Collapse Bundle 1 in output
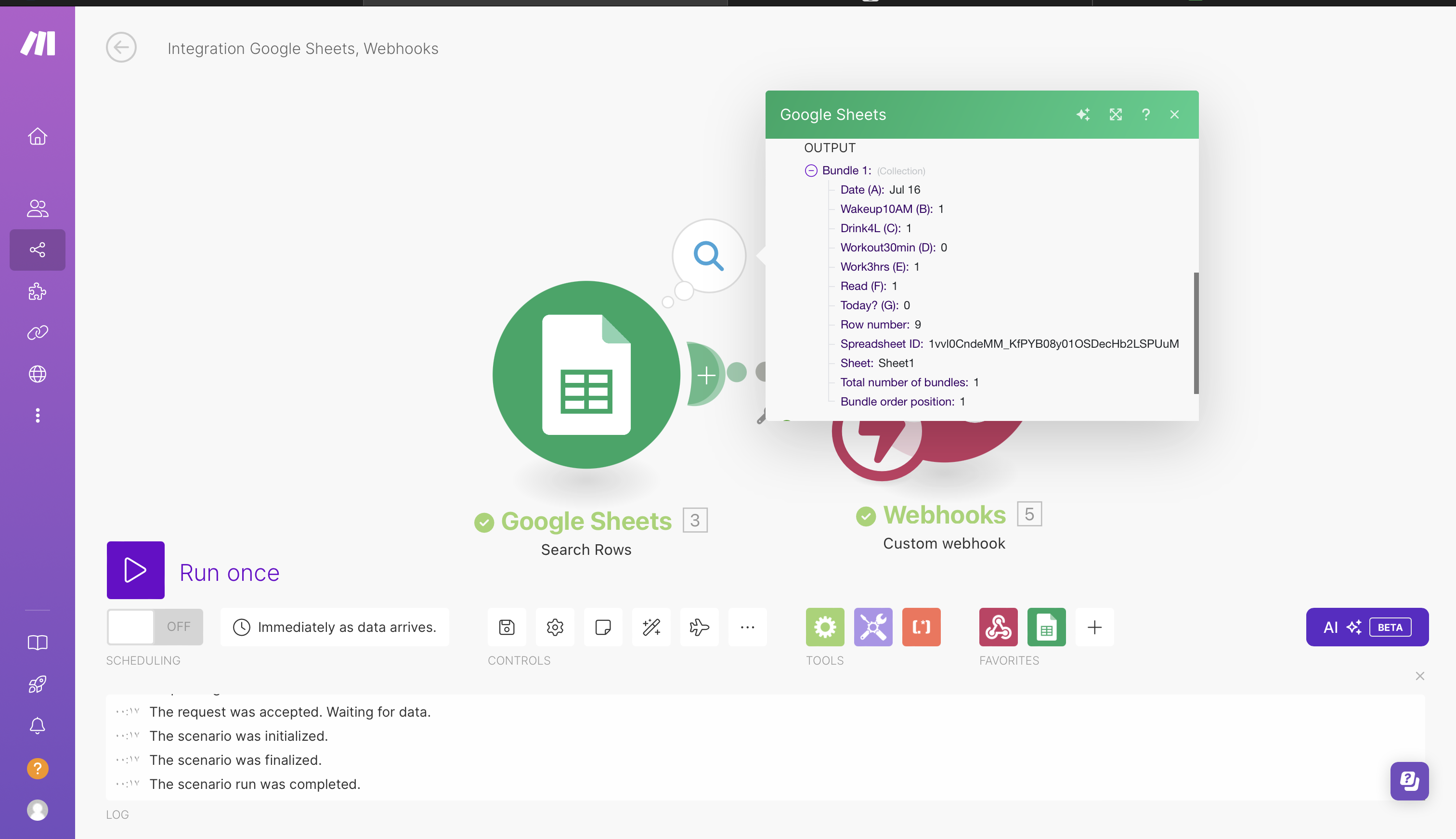This screenshot has height=839, width=1456. pyautogui.click(x=811, y=170)
